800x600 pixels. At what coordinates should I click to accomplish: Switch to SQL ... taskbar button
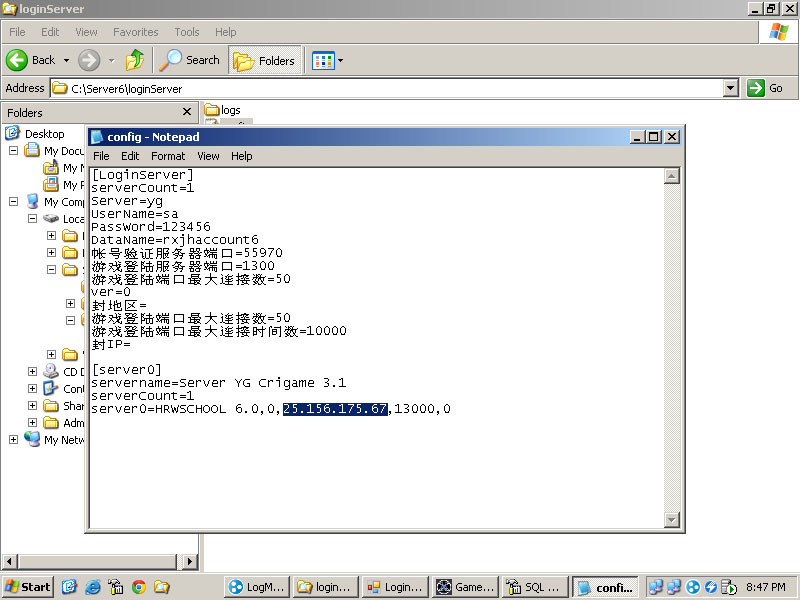(535, 587)
